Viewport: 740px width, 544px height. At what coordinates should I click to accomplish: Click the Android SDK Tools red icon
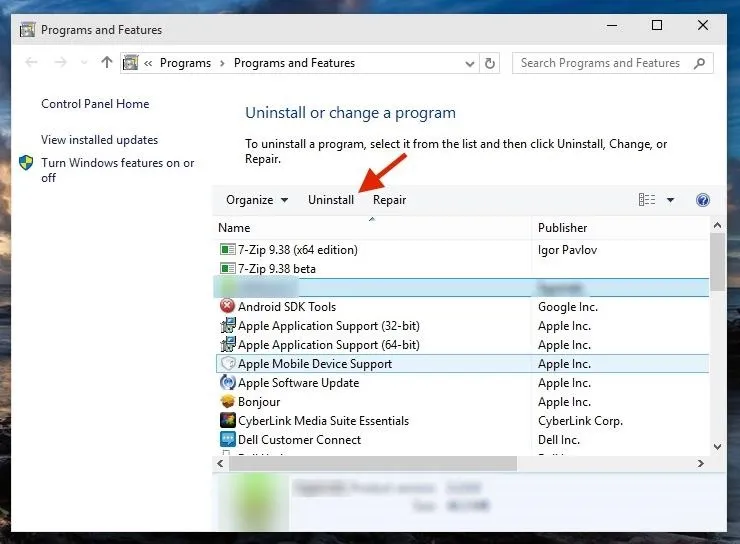tap(227, 306)
